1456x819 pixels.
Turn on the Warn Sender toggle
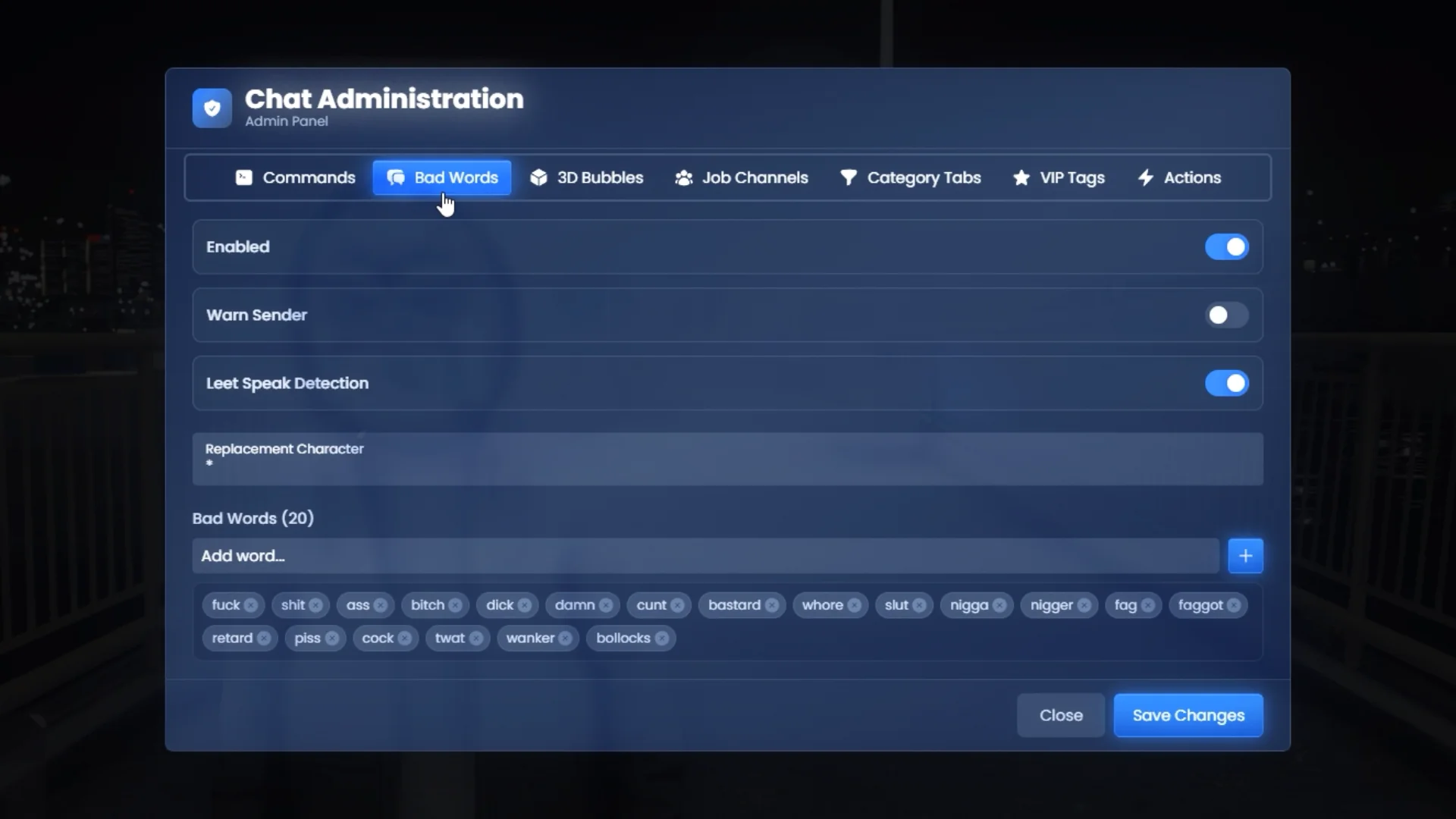click(x=1226, y=315)
